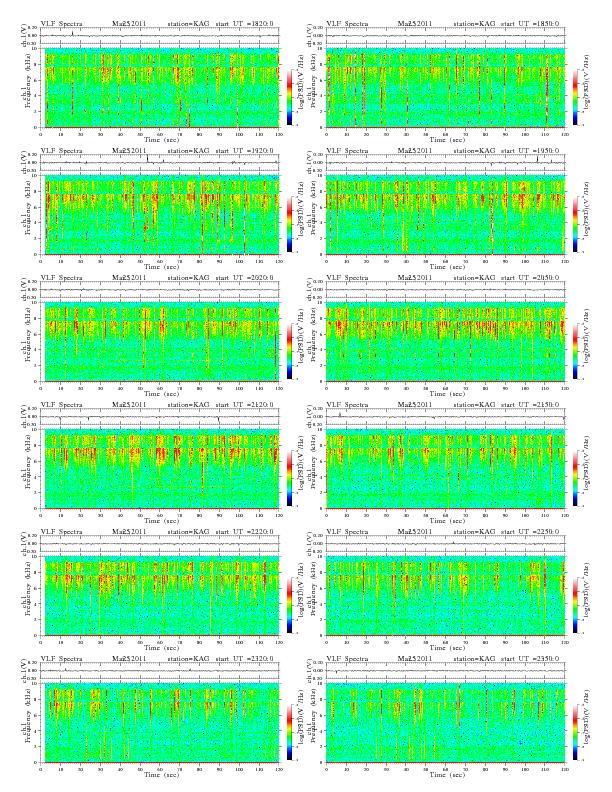Click 'Time (sec)' label under the UT=2150:0 plot
Viewport: 612px width, 792px height.
tap(447, 521)
